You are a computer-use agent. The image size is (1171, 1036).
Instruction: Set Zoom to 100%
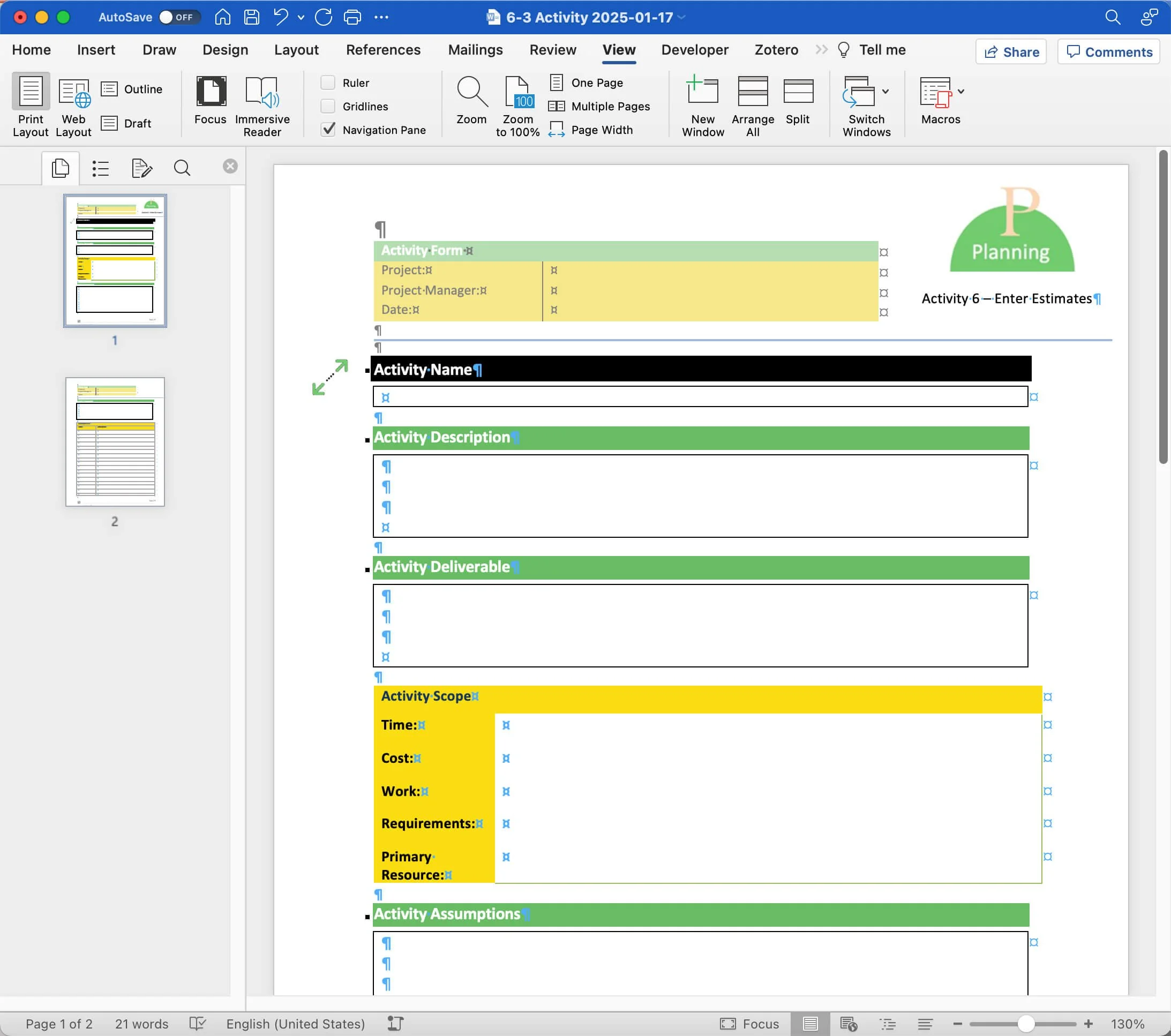click(x=517, y=106)
